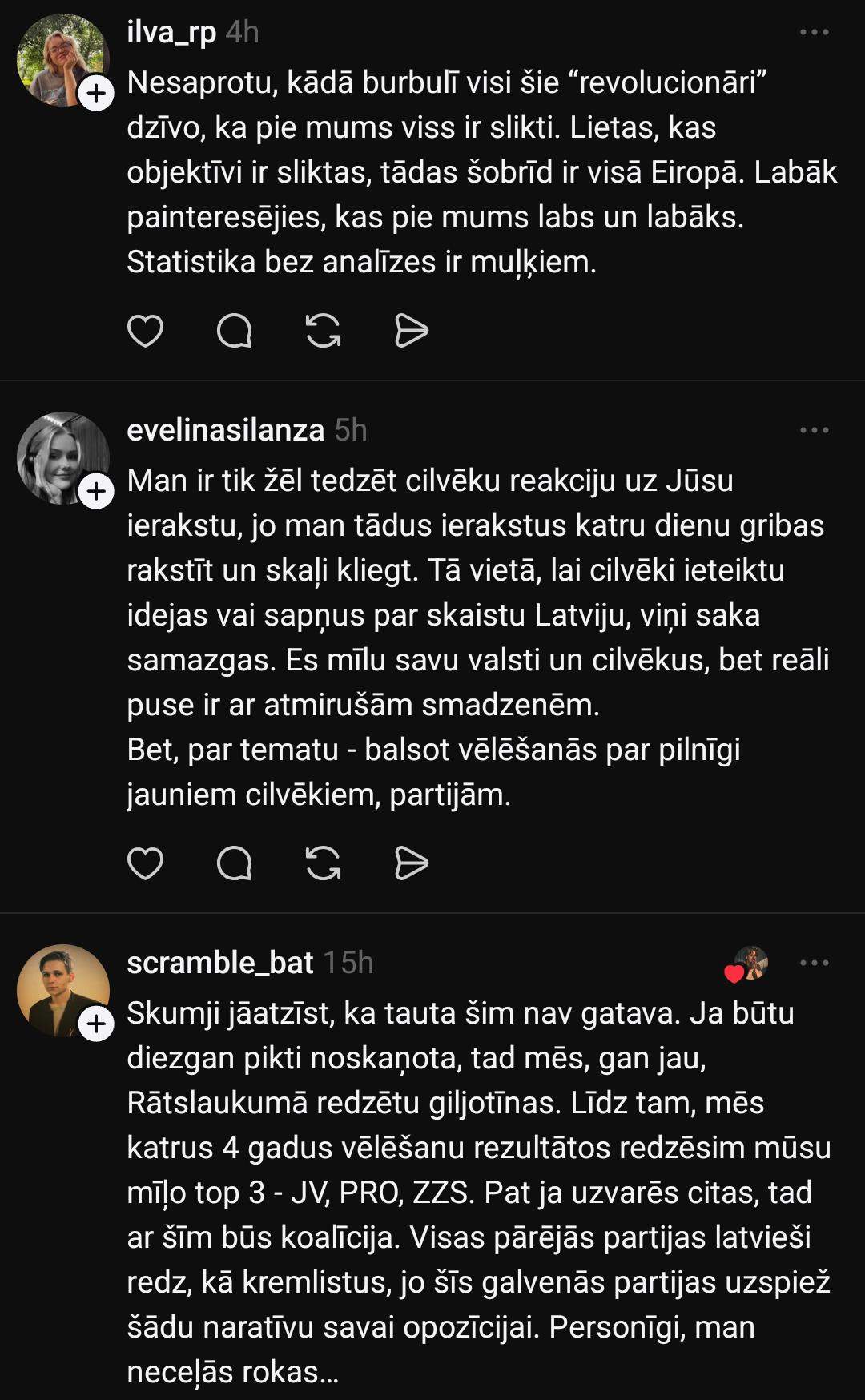Open the more options menu on scramble_bat's post
The width and height of the screenshot is (865, 1400).
tap(814, 963)
